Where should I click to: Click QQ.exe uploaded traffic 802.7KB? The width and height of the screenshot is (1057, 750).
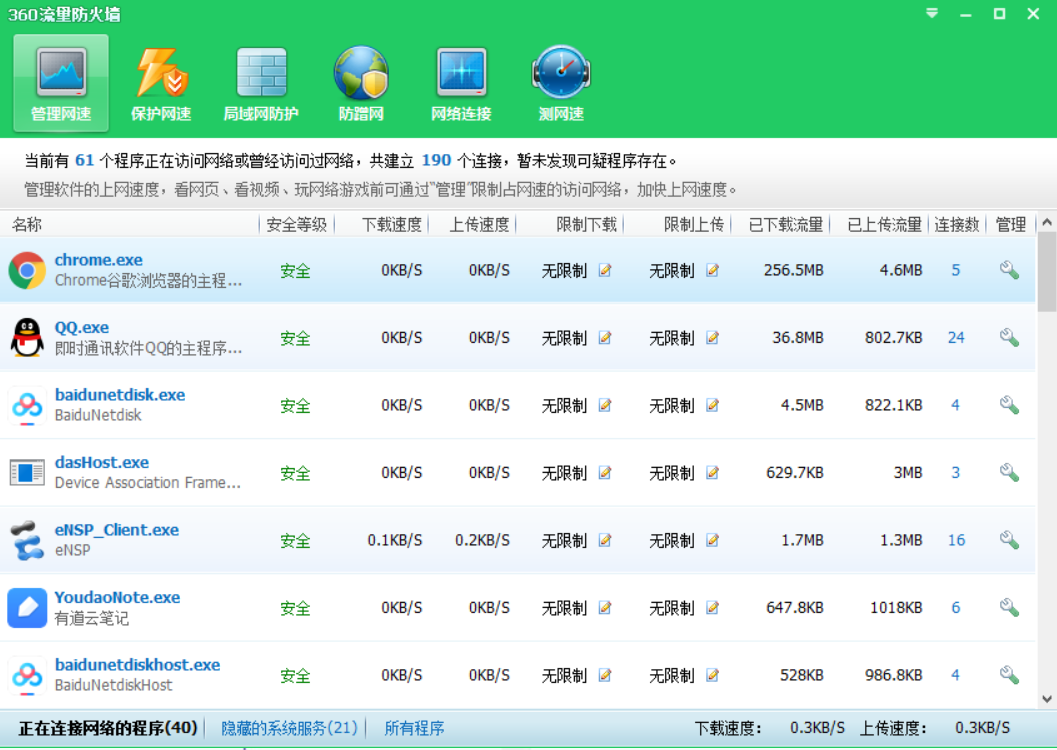click(x=893, y=338)
